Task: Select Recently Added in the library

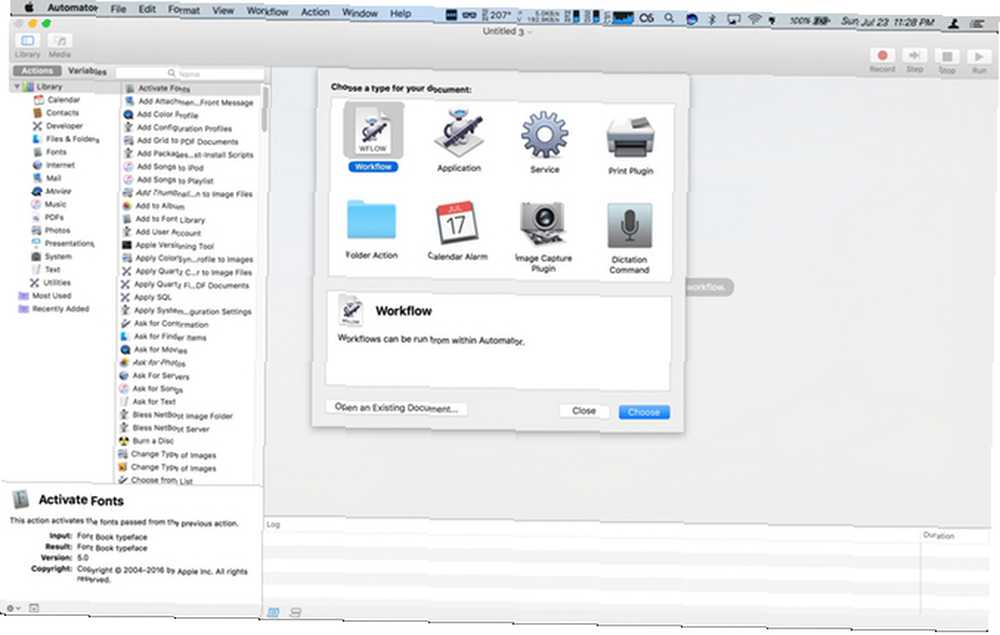Action: point(61,309)
